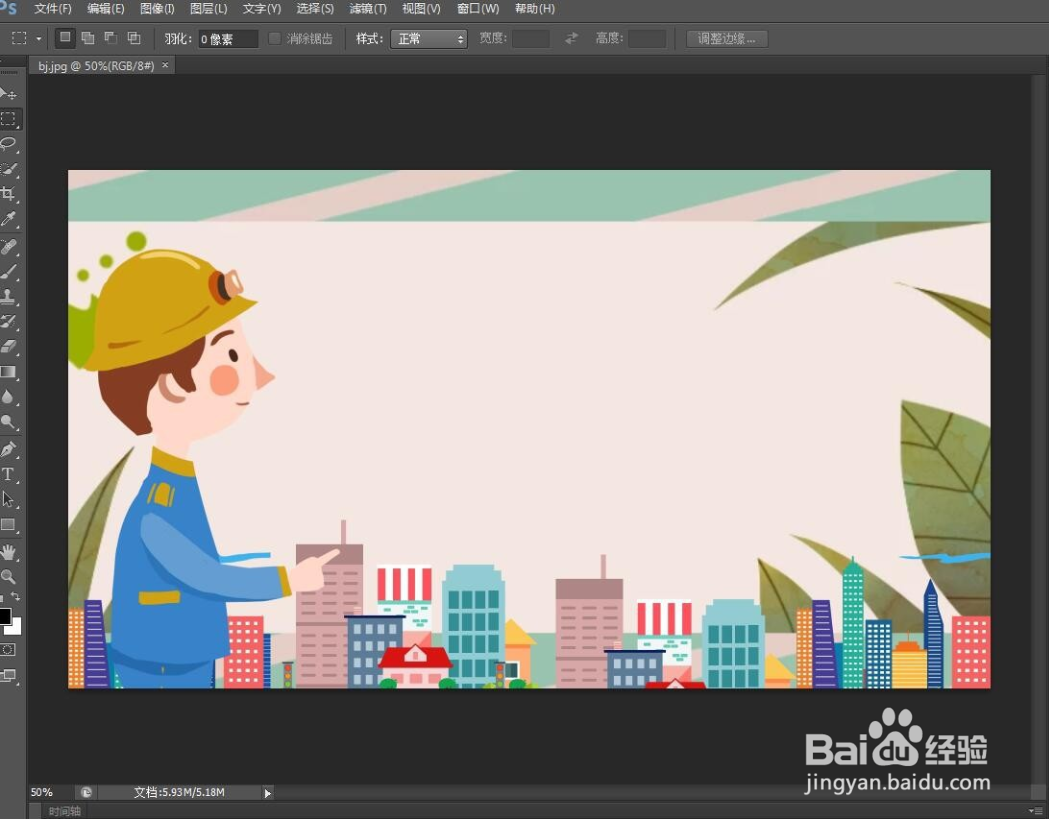Select the Eraser tool
This screenshot has height=819, width=1049.
[9, 347]
